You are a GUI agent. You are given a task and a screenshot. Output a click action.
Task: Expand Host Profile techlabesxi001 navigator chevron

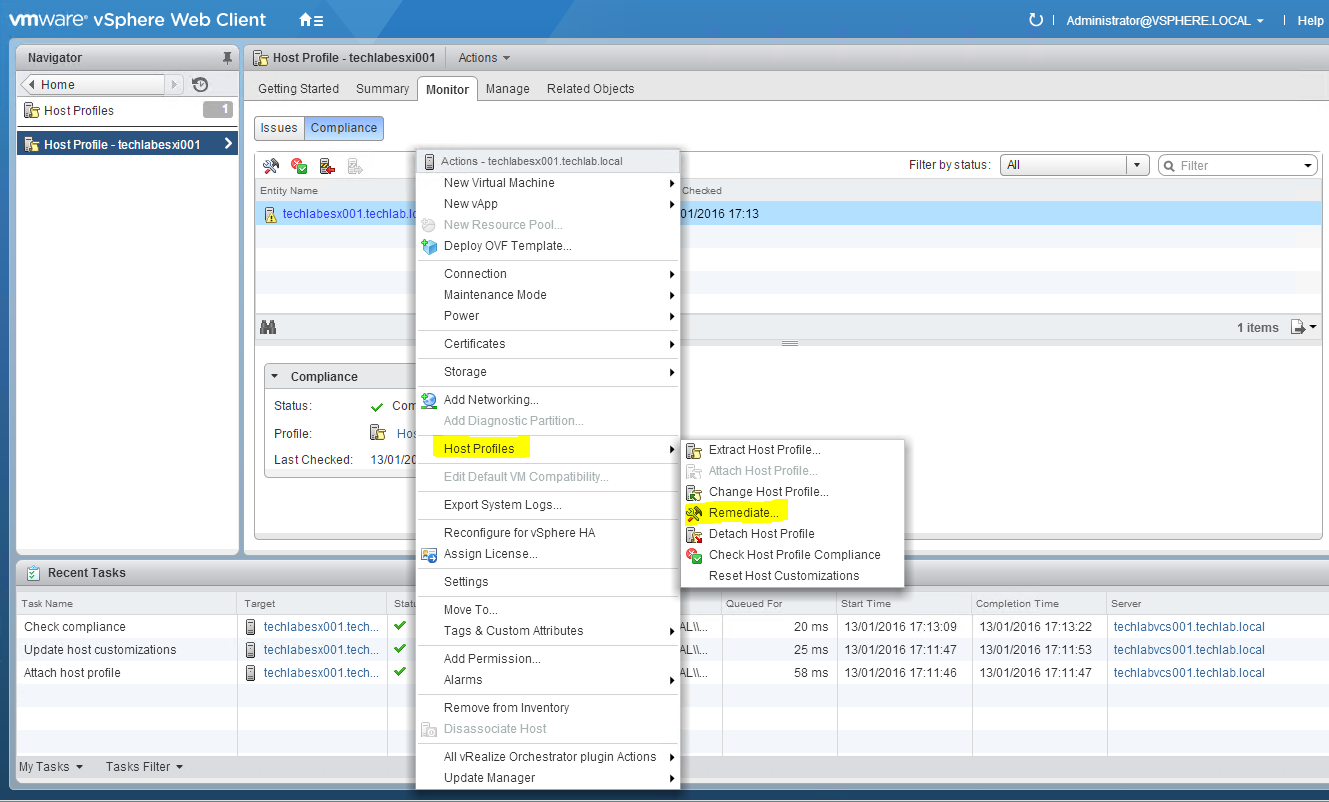point(228,144)
